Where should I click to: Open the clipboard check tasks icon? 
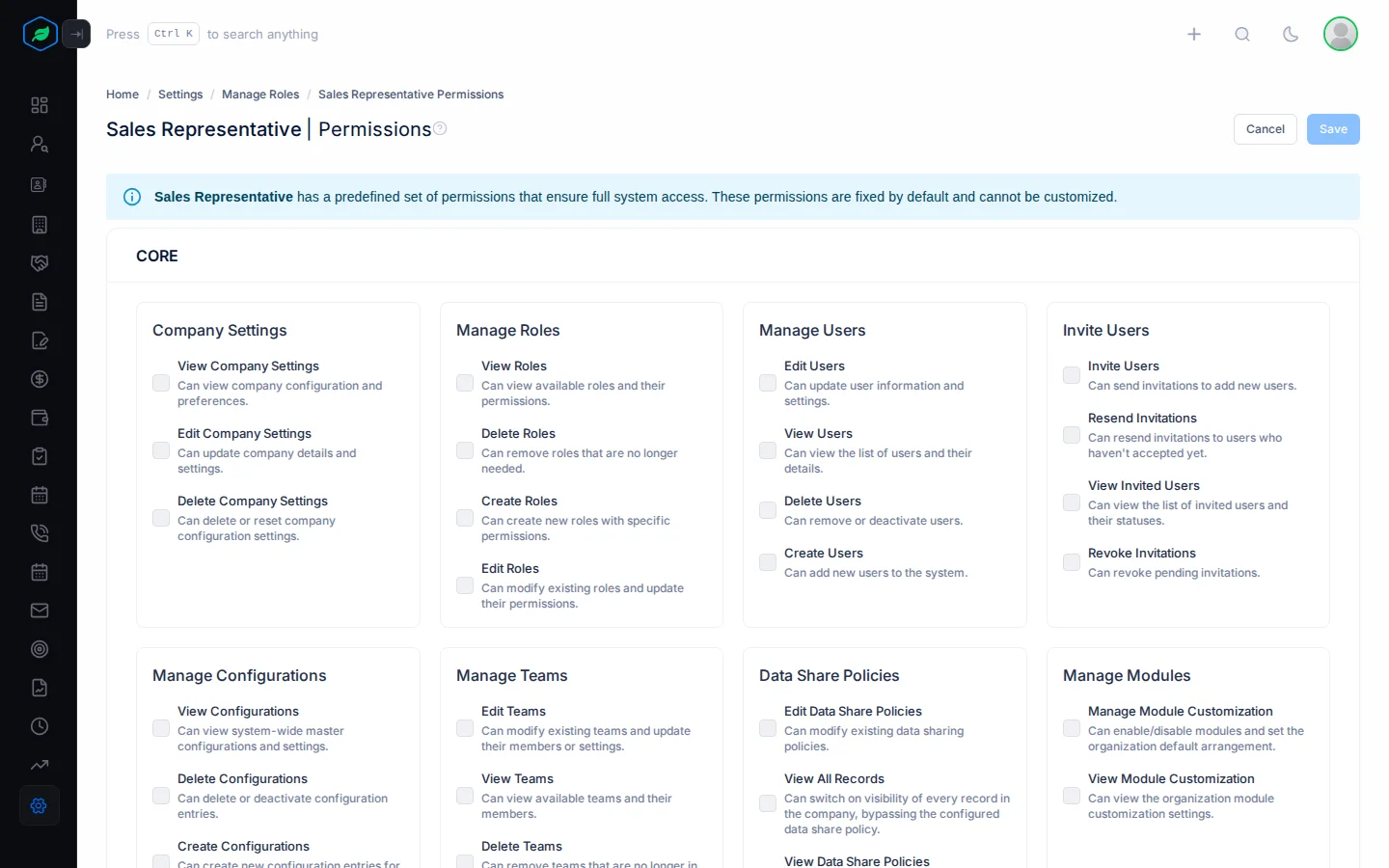pos(40,456)
